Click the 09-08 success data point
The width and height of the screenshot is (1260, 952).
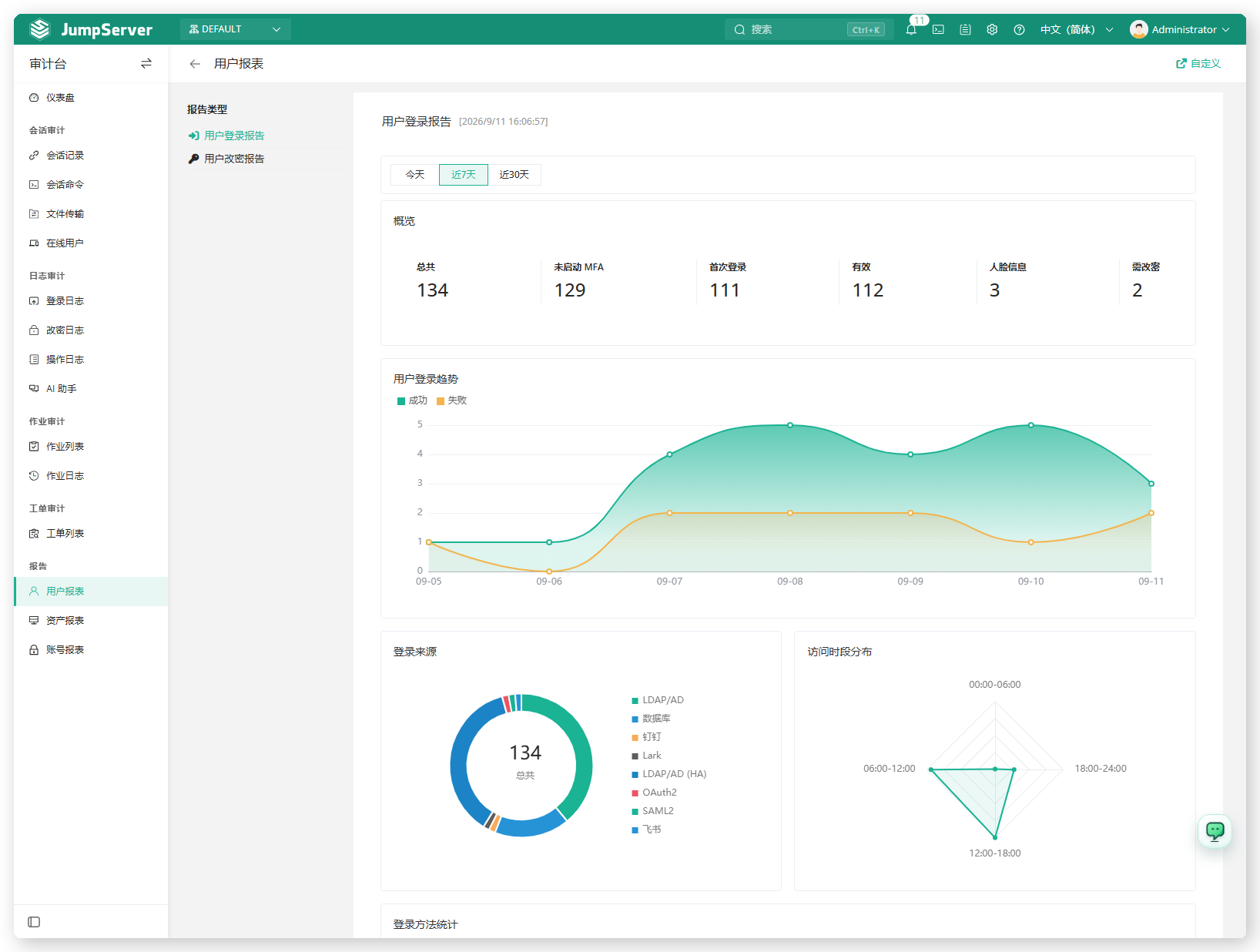coord(790,425)
